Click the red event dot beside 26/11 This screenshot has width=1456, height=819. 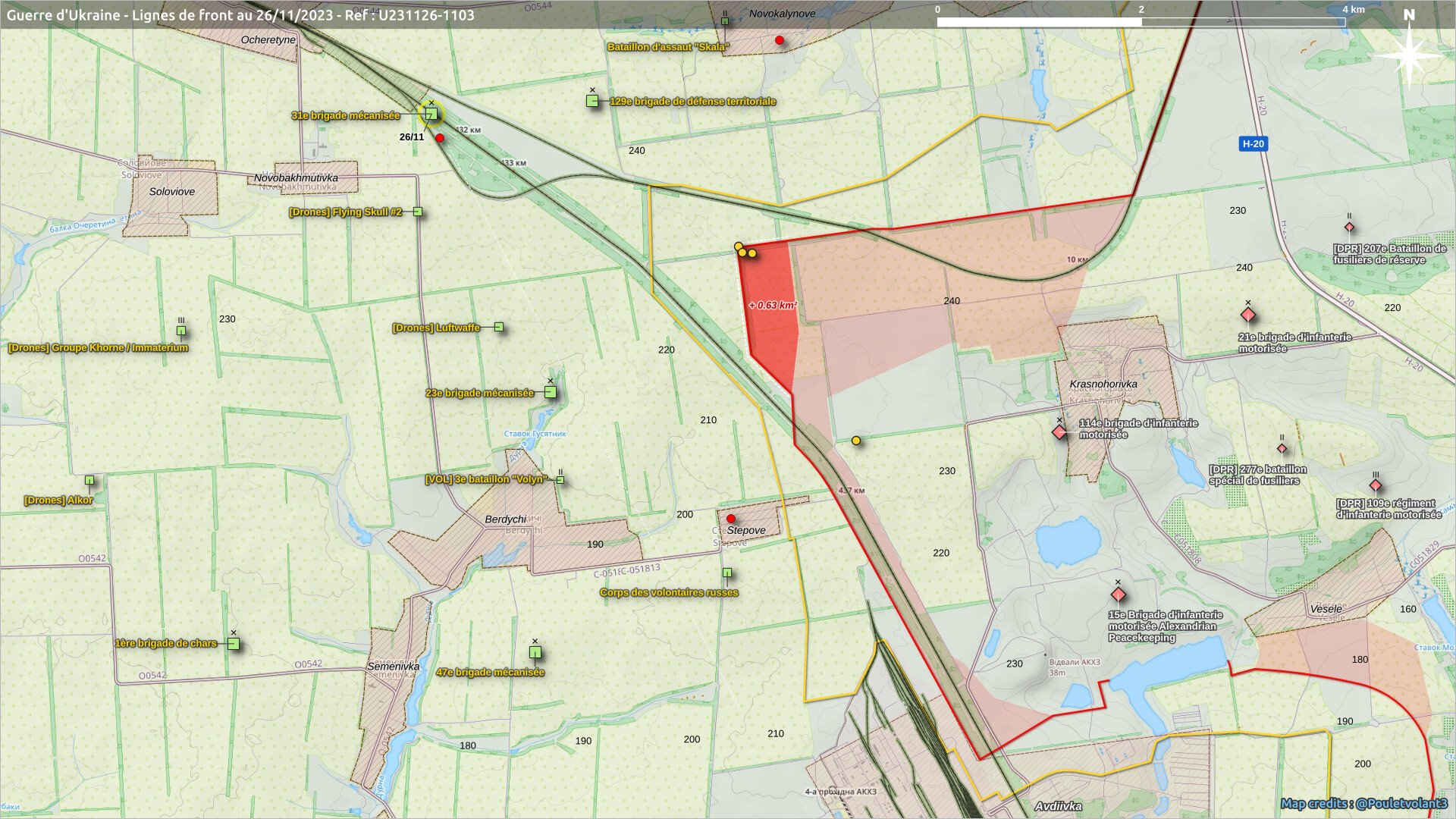(440, 138)
